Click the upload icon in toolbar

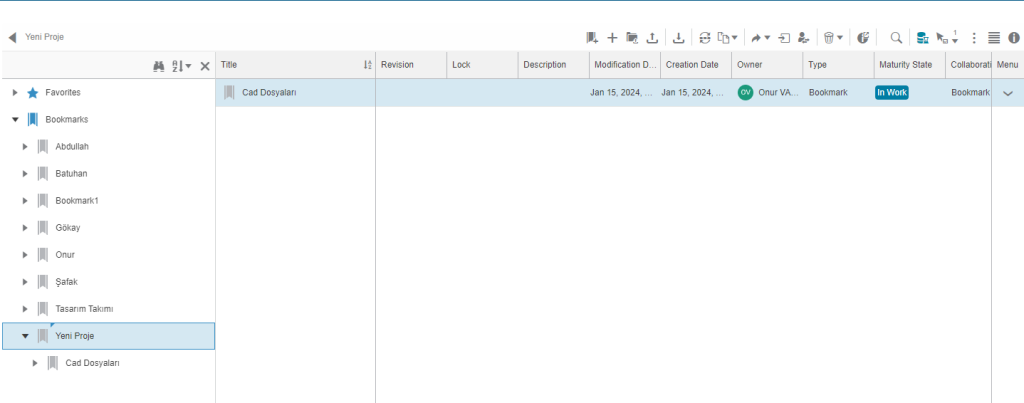point(652,38)
